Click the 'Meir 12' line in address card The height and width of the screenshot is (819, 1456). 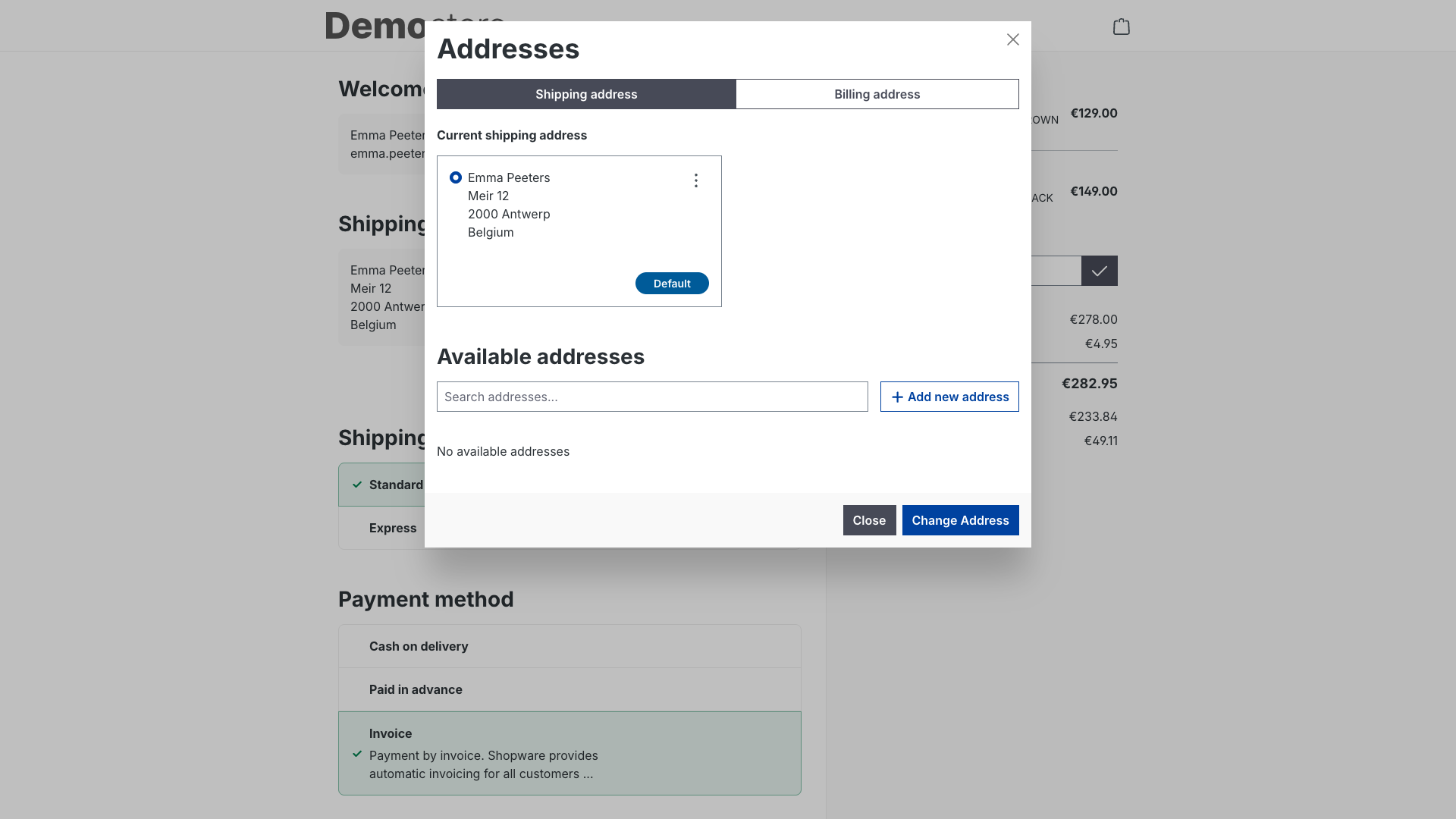(488, 196)
